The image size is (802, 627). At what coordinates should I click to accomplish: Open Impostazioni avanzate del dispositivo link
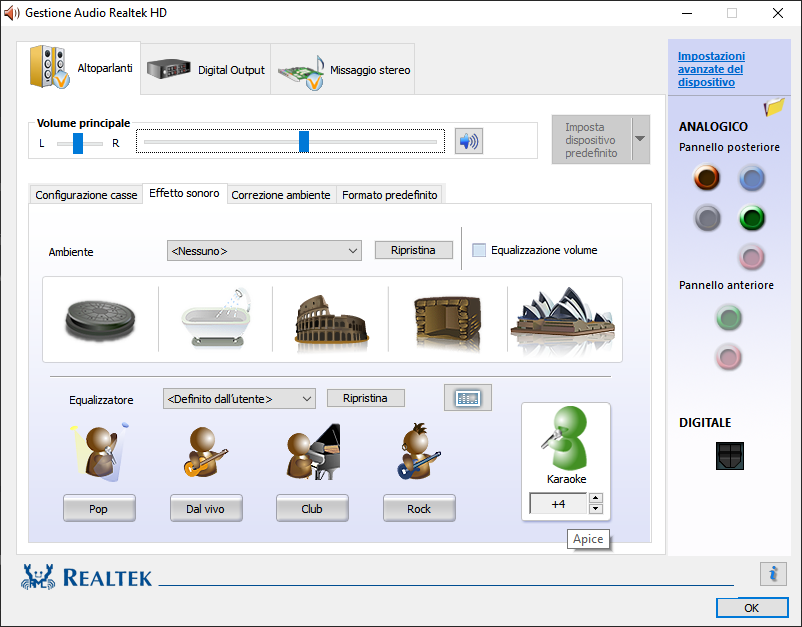tap(711, 69)
